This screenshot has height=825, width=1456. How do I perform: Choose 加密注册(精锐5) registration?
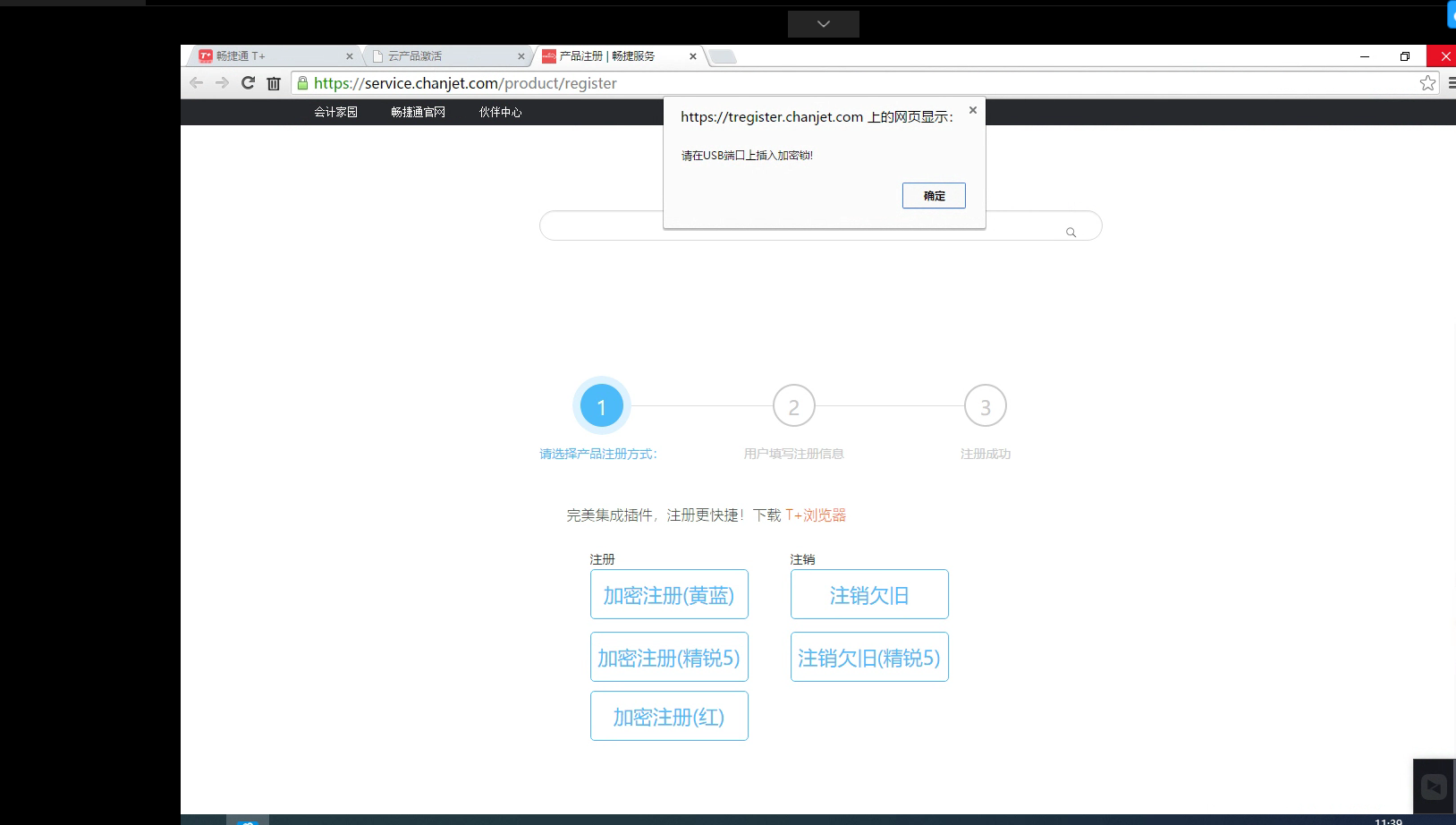point(669,657)
